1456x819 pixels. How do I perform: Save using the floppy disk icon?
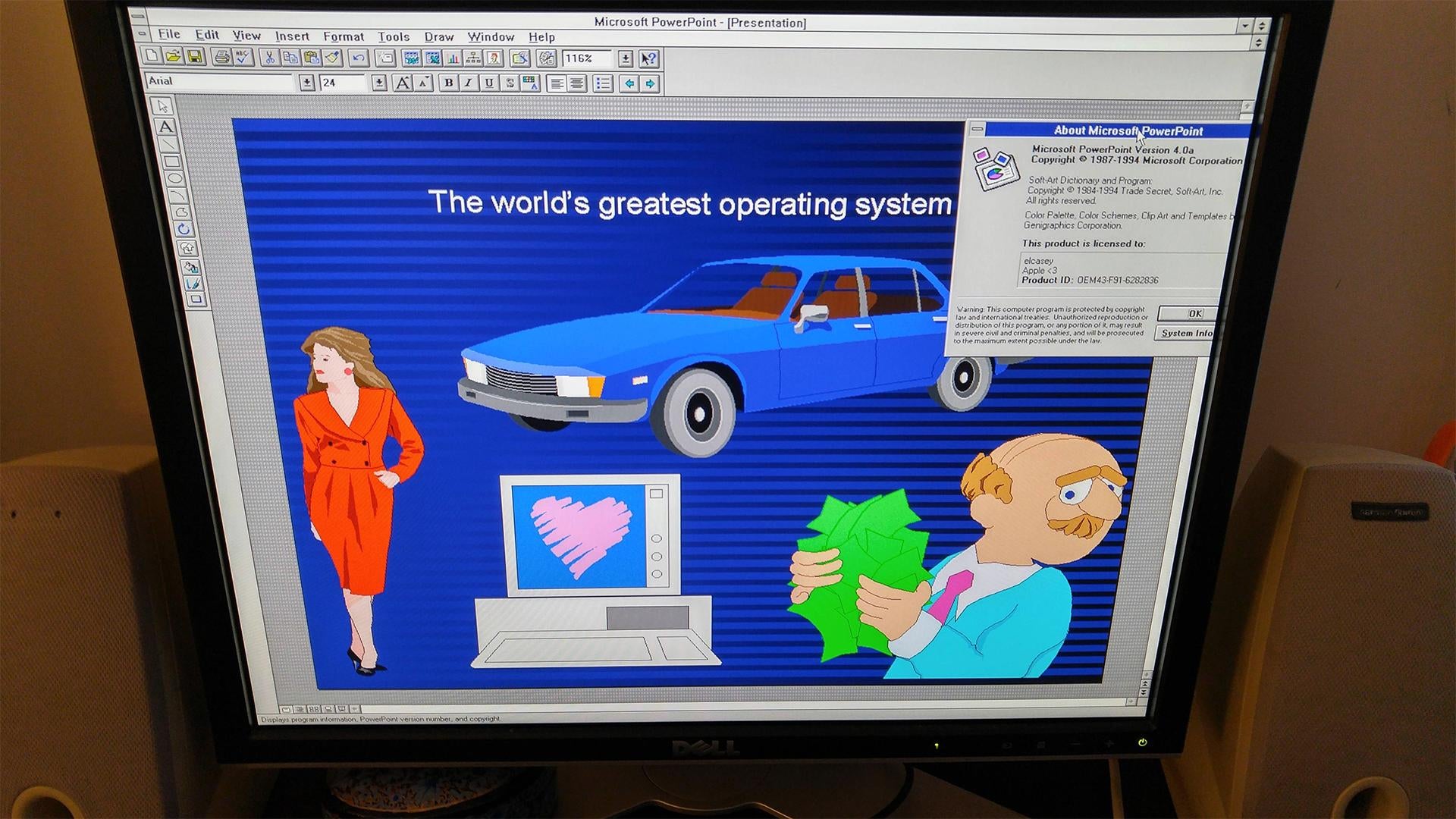194,56
